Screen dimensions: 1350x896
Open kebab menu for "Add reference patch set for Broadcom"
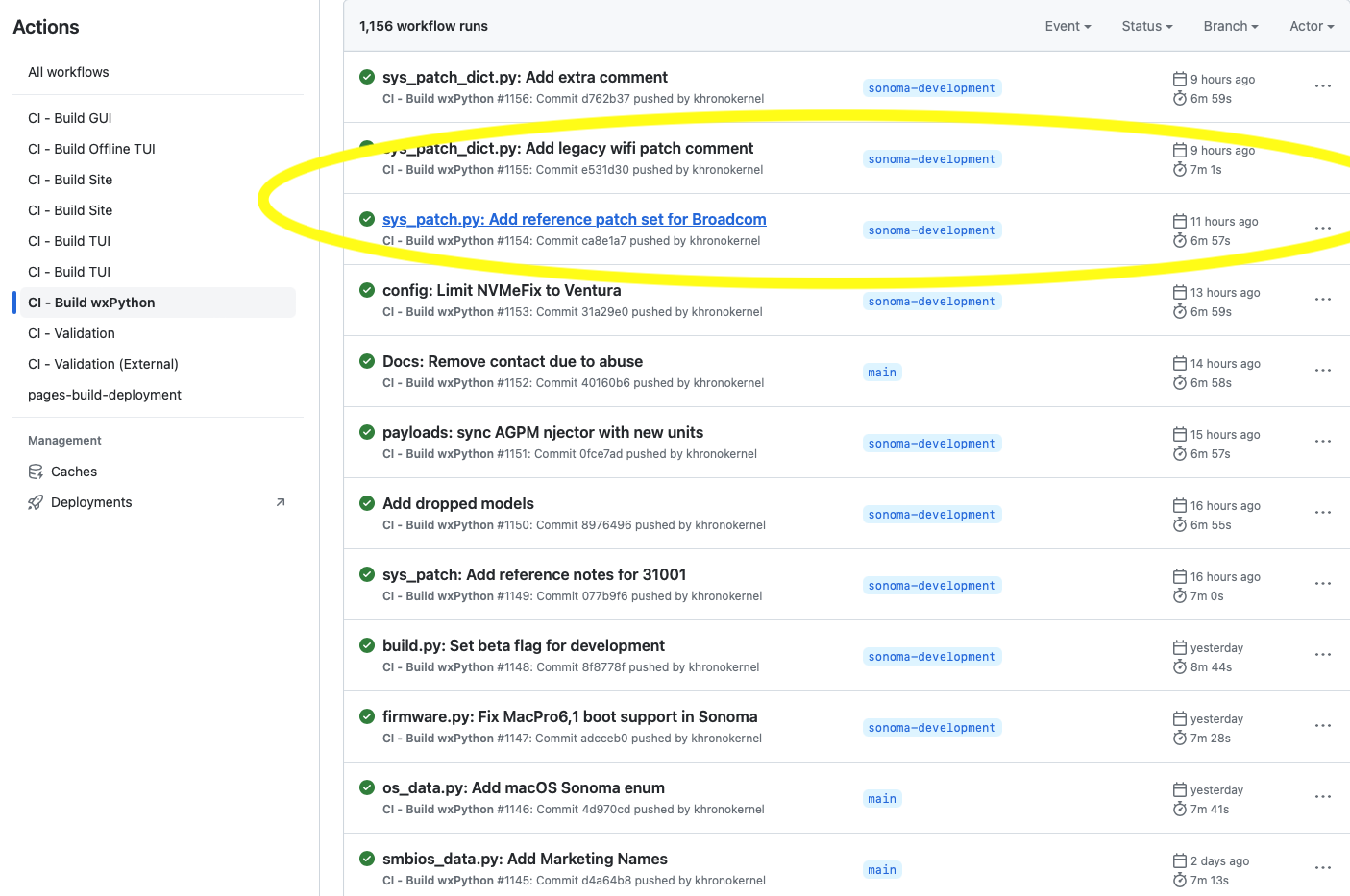pyautogui.click(x=1323, y=229)
